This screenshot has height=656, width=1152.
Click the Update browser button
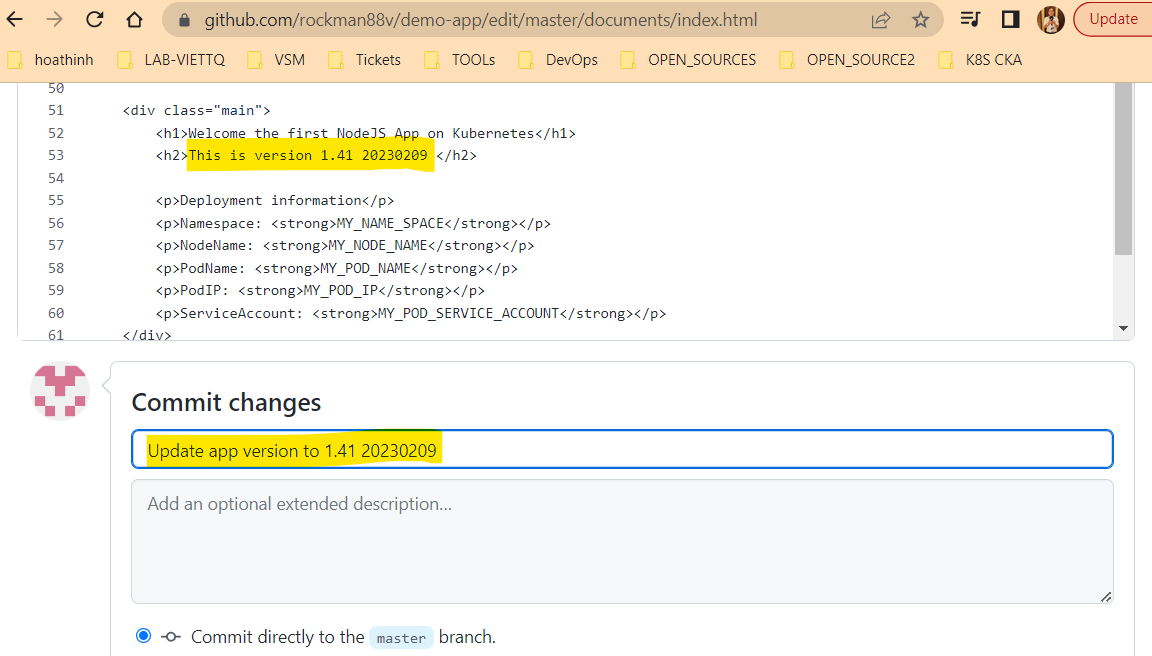tap(1113, 19)
